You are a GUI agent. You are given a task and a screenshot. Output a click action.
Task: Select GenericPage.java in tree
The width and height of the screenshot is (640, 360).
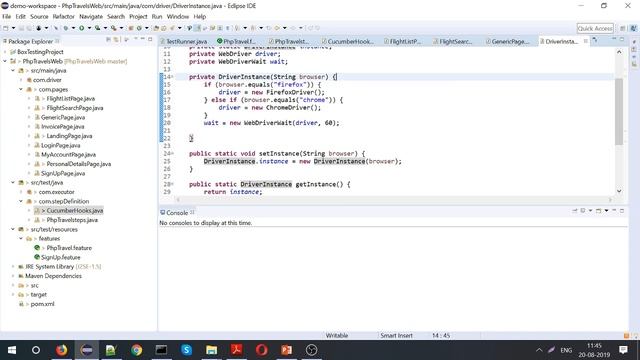pyautogui.click(x=63, y=117)
